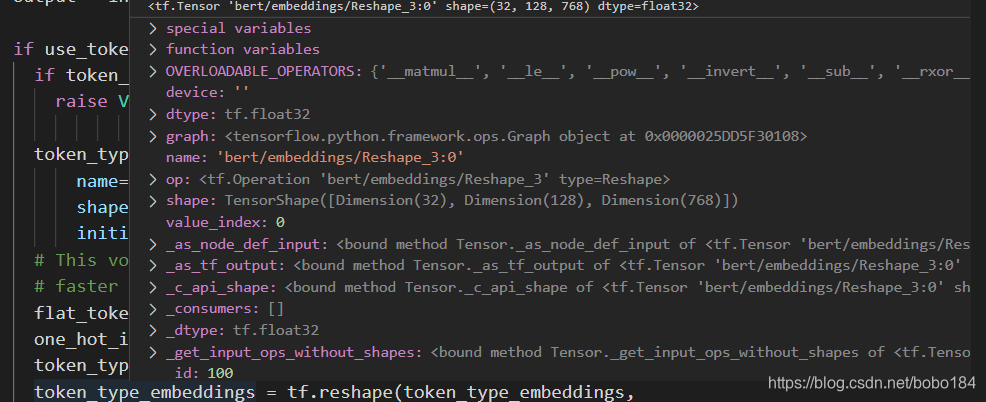Click the '# faster' comment line
This screenshot has width=986, height=402.
pos(76,286)
